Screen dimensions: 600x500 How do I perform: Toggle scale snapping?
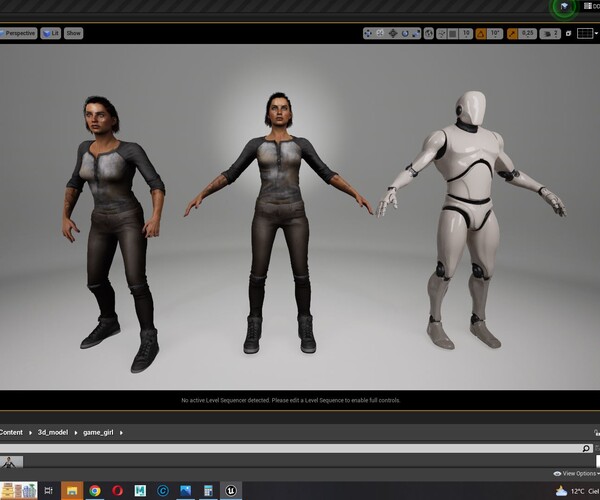512,34
